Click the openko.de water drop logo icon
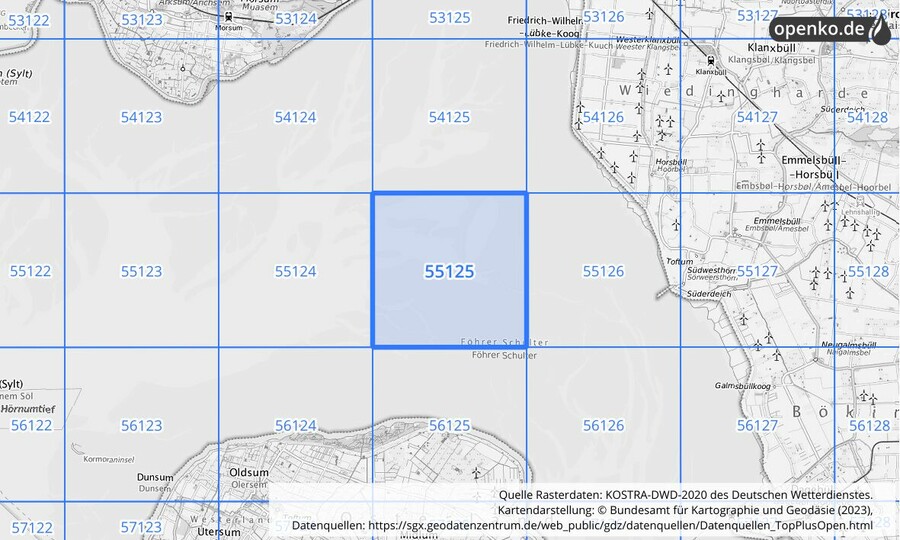900x540 pixels. click(880, 29)
